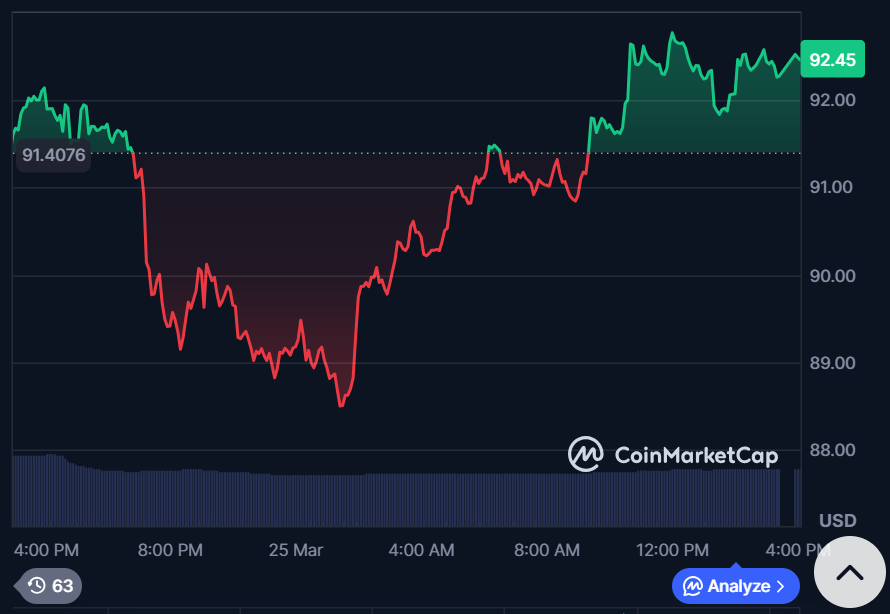Click the 91.4076 opening price label
Viewport: 890px width, 614px height.
[x=54, y=155]
